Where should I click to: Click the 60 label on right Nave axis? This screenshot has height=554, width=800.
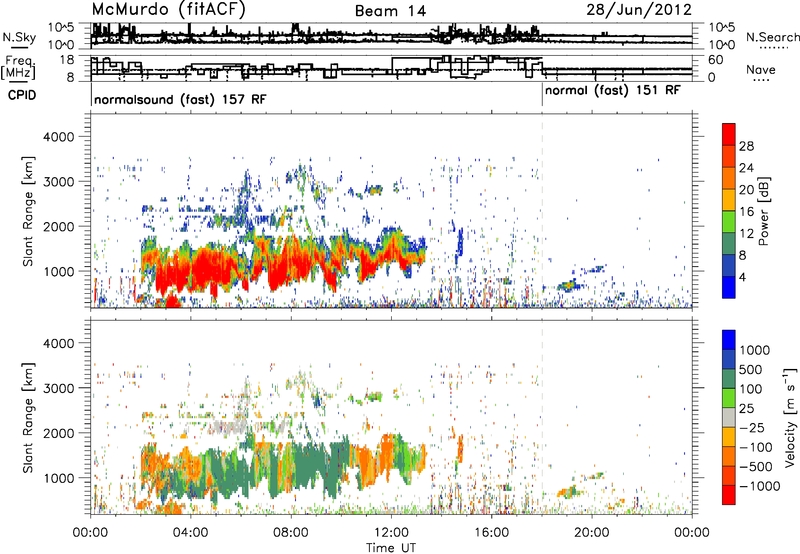(716, 60)
